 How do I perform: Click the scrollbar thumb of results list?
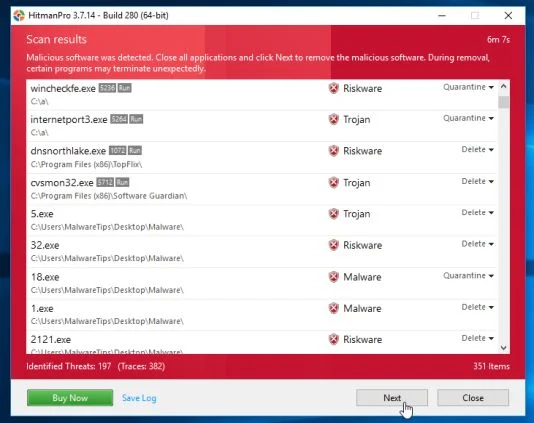(x=504, y=102)
